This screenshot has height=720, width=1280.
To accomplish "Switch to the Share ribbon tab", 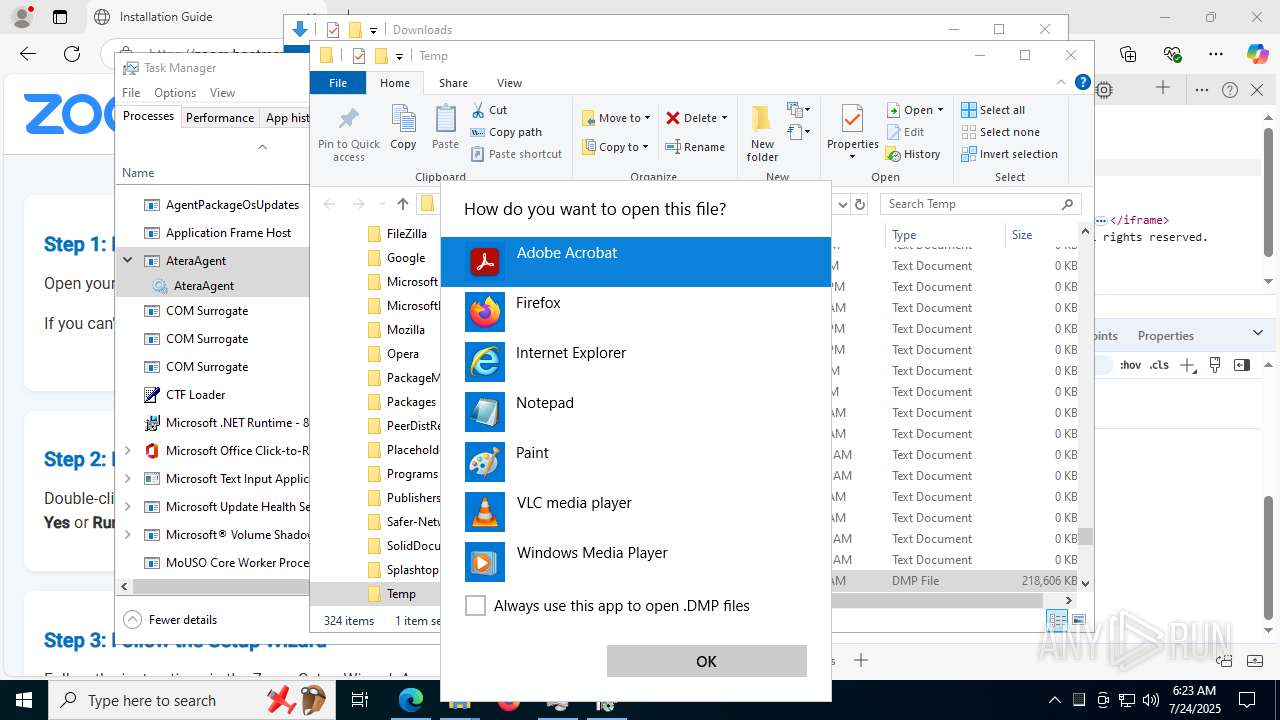I will [x=453, y=83].
